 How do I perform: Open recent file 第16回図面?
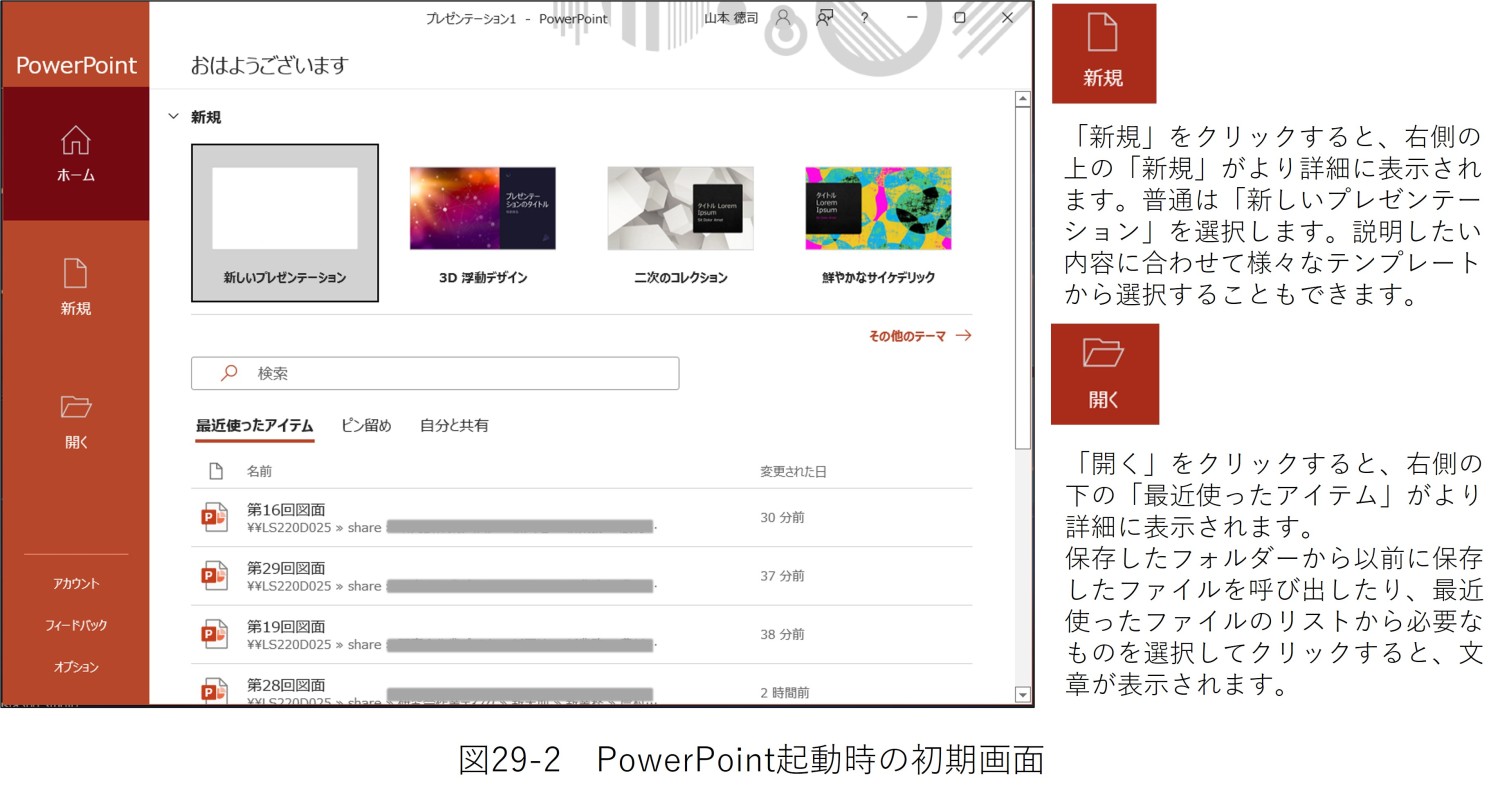pos(581,518)
